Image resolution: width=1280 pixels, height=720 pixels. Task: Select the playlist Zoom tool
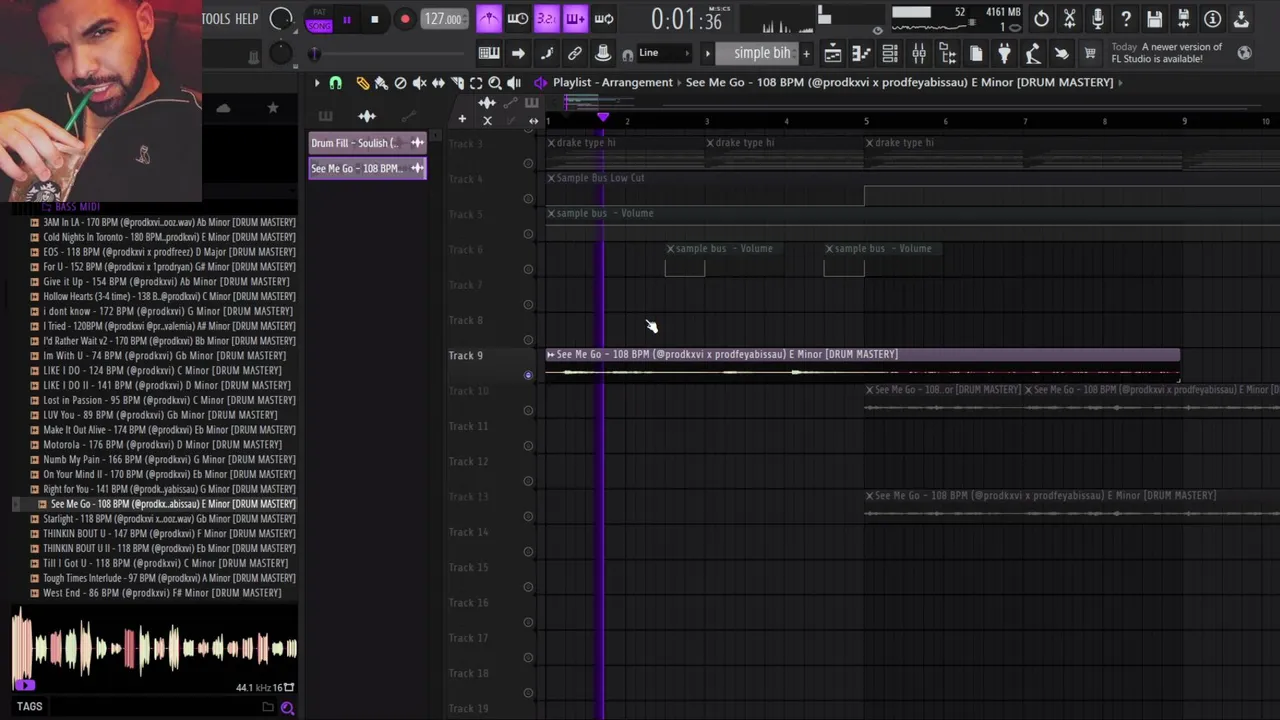click(495, 83)
